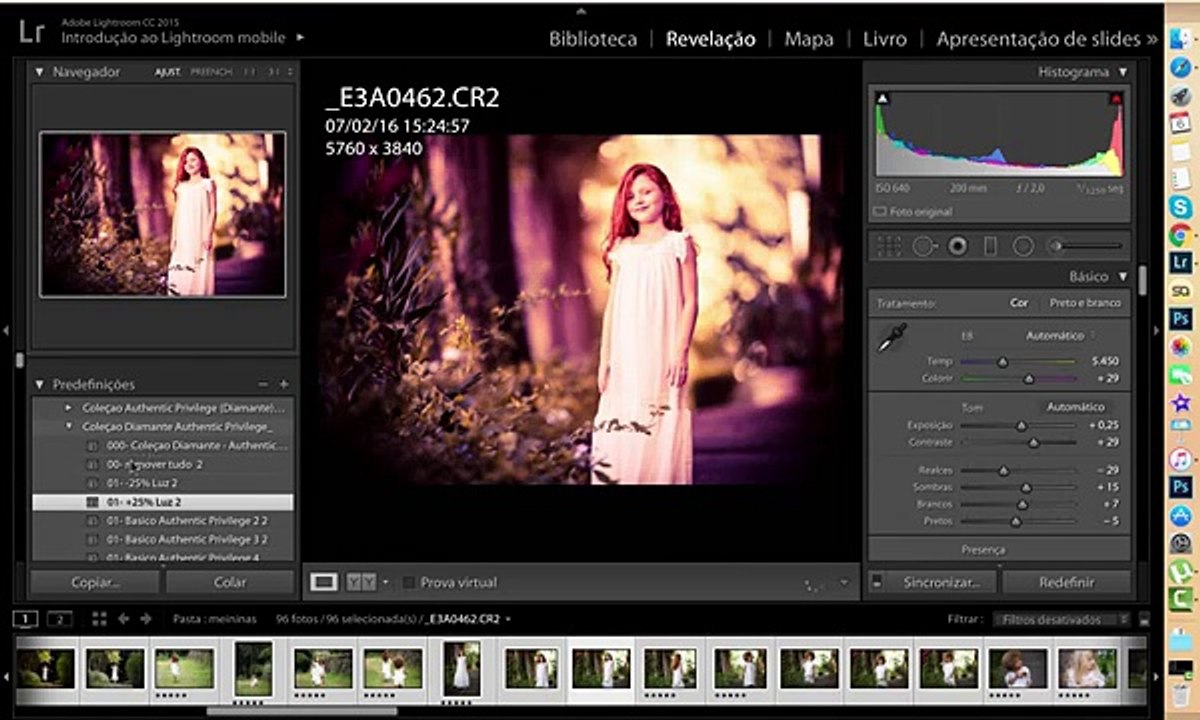Select the Radial Filter tool
The height and width of the screenshot is (720, 1200).
(1022, 246)
